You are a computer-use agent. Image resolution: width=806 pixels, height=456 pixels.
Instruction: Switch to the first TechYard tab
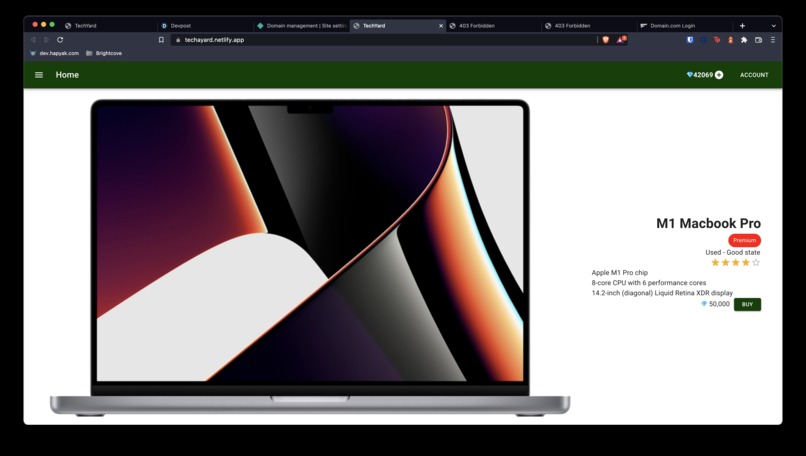point(109,26)
